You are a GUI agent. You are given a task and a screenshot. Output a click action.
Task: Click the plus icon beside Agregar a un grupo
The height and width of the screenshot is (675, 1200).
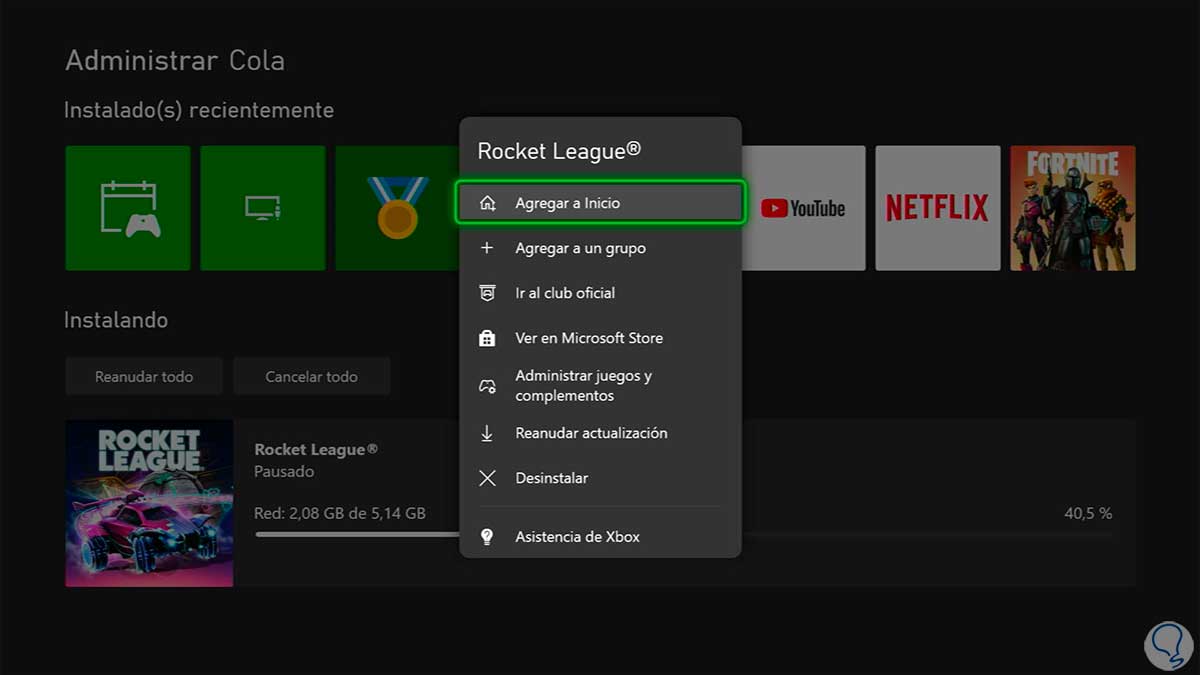pyautogui.click(x=487, y=248)
